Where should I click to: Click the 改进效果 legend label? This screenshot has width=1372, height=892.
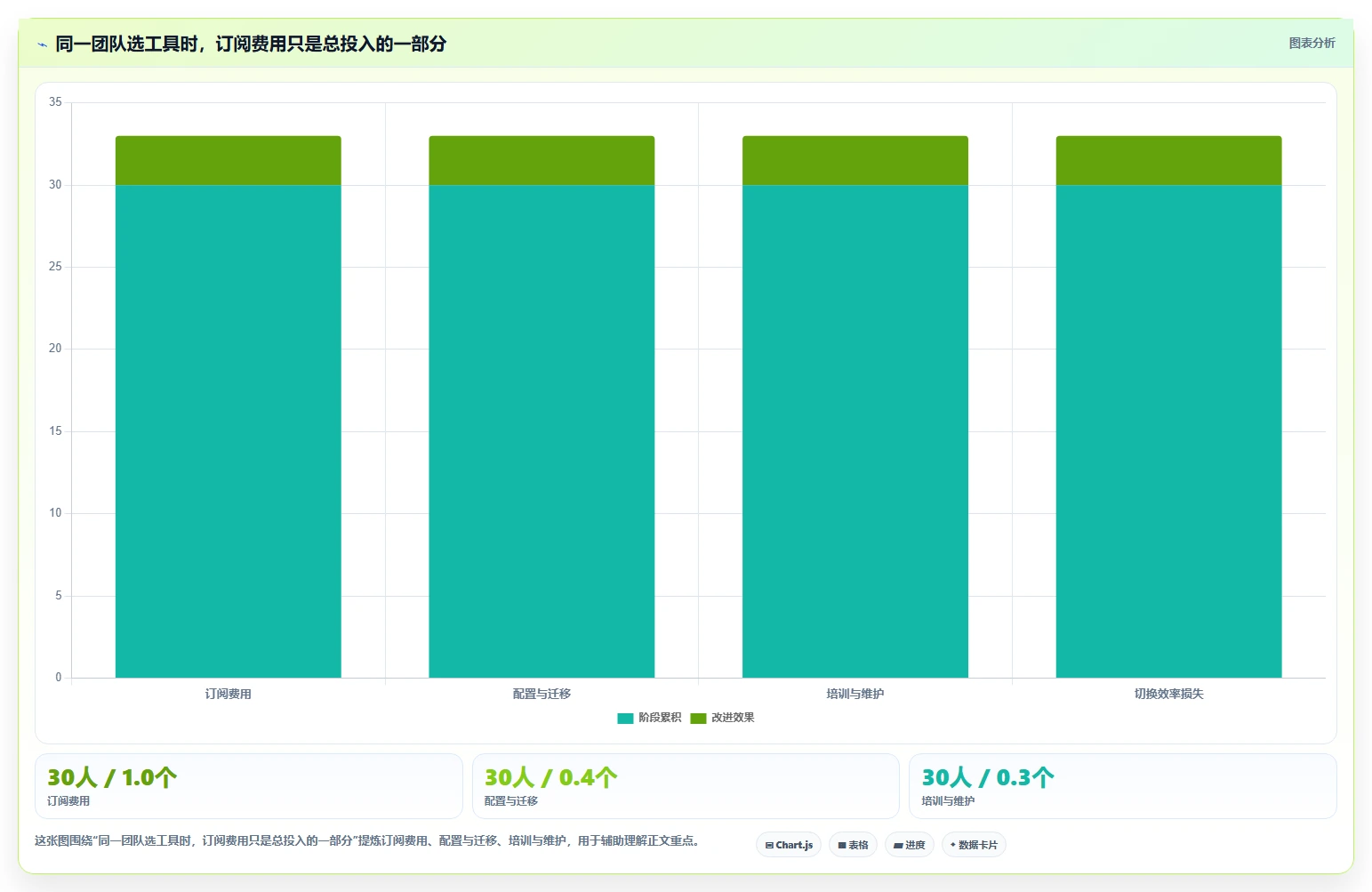point(733,718)
